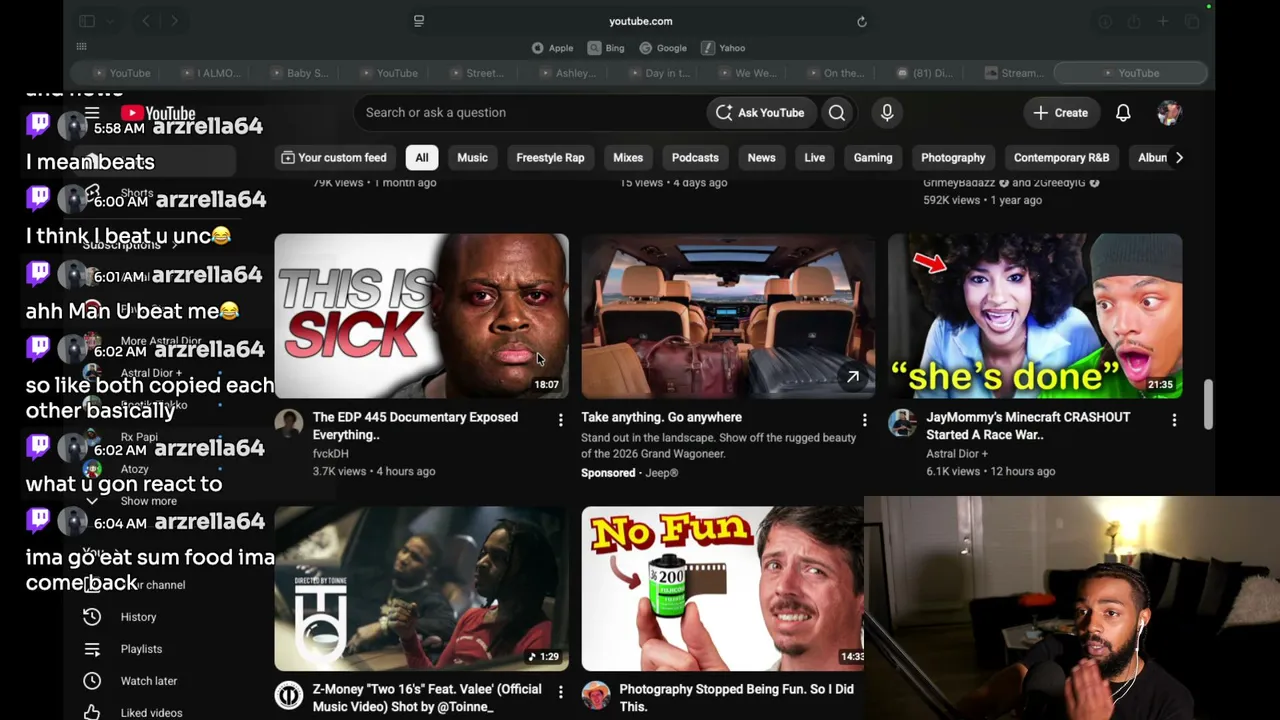Click the Jeep sponsor name
Image resolution: width=1280 pixels, height=720 pixels.
pyautogui.click(x=661, y=473)
